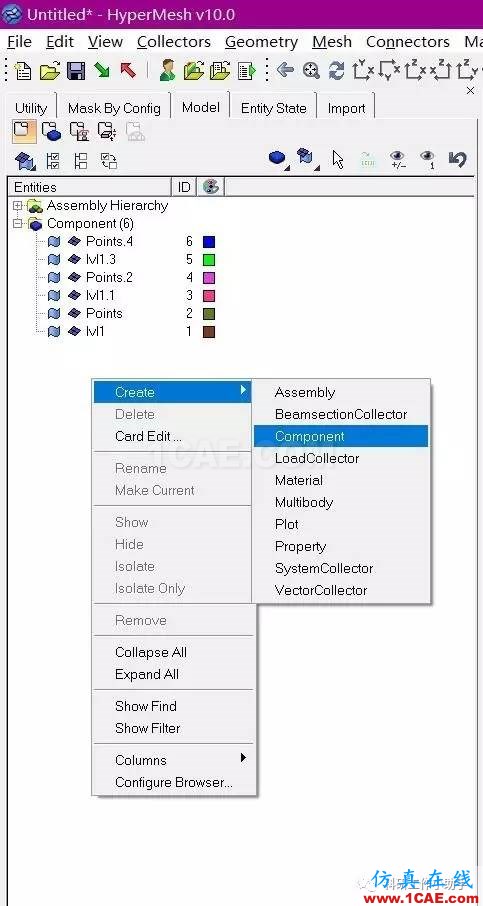Viewport: 483px width, 906px height.
Task: Click the zoom fit magnifier icon
Action: [311, 70]
